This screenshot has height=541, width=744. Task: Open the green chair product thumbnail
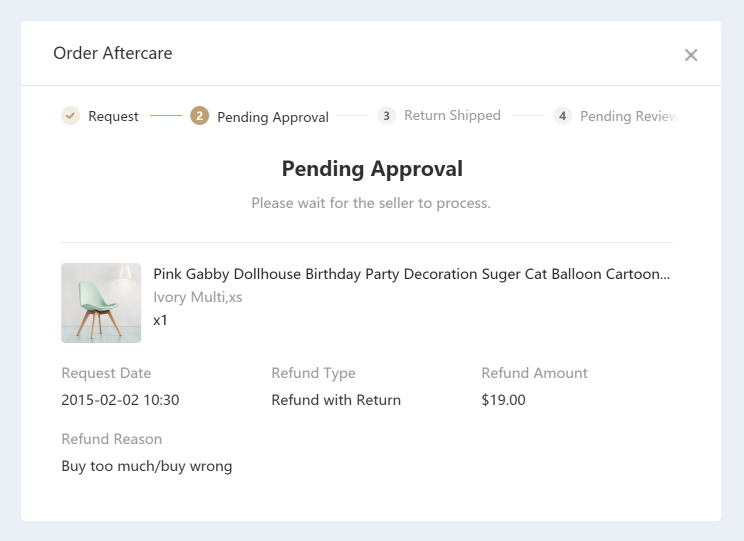pos(101,303)
